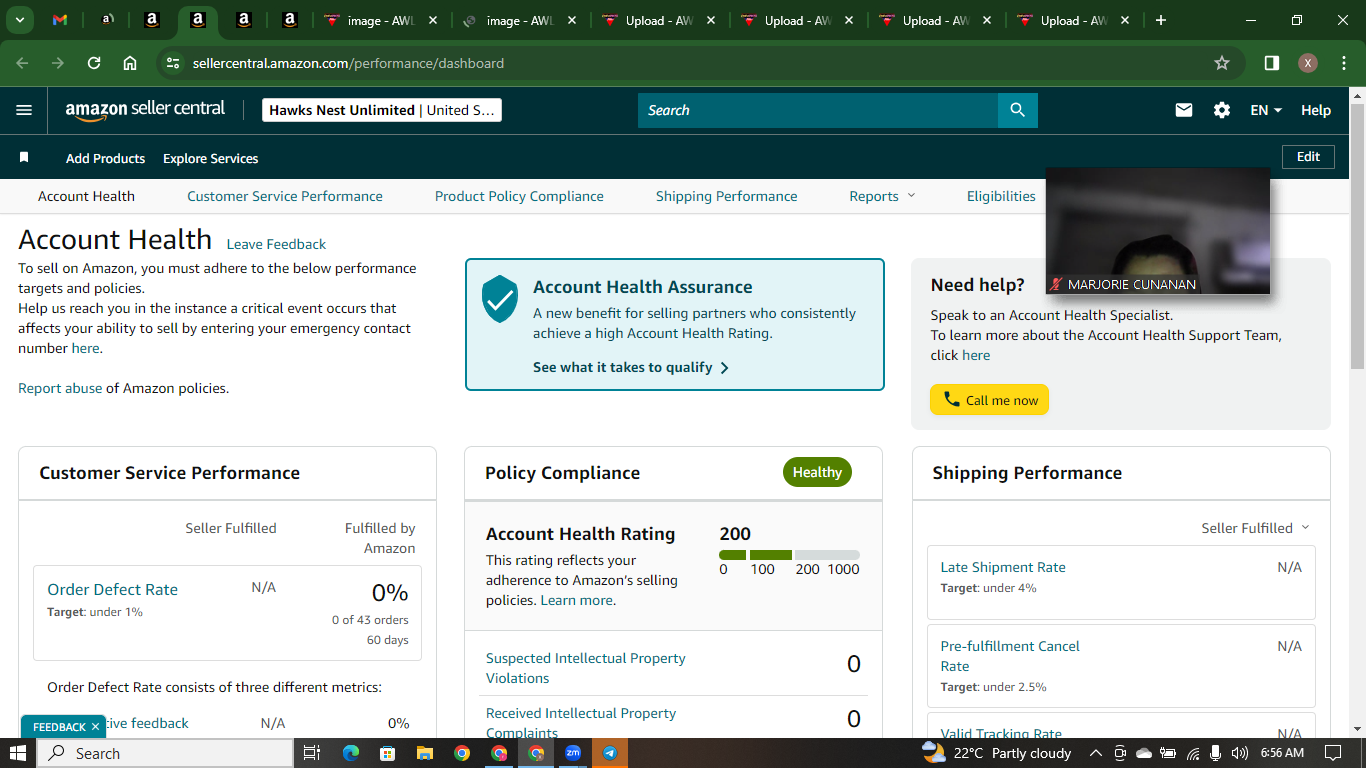The image size is (1366, 768).
Task: Open the Order Defect Rate link
Action: pyautogui.click(x=113, y=590)
